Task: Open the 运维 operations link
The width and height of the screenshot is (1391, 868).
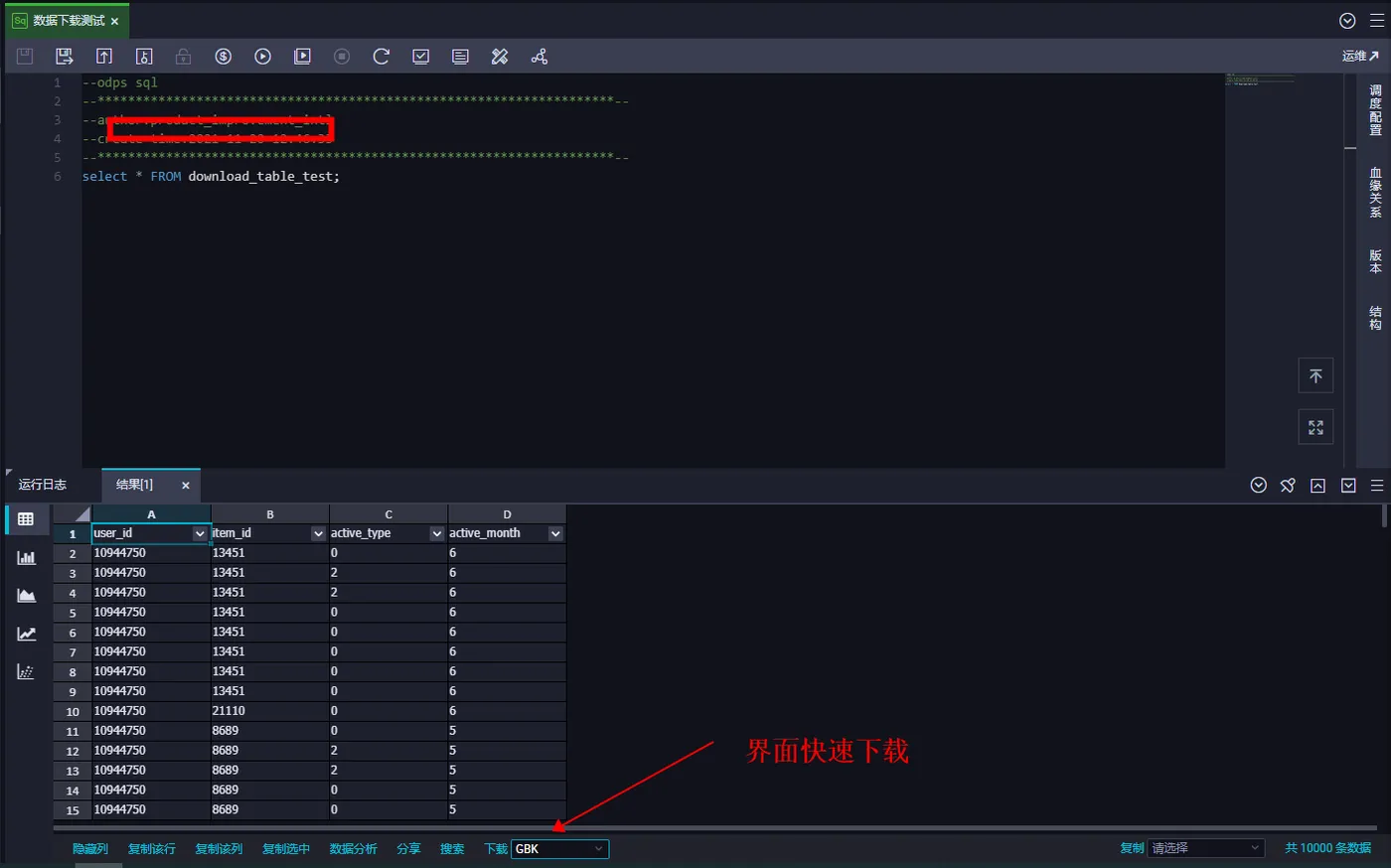Action: [x=1360, y=57]
